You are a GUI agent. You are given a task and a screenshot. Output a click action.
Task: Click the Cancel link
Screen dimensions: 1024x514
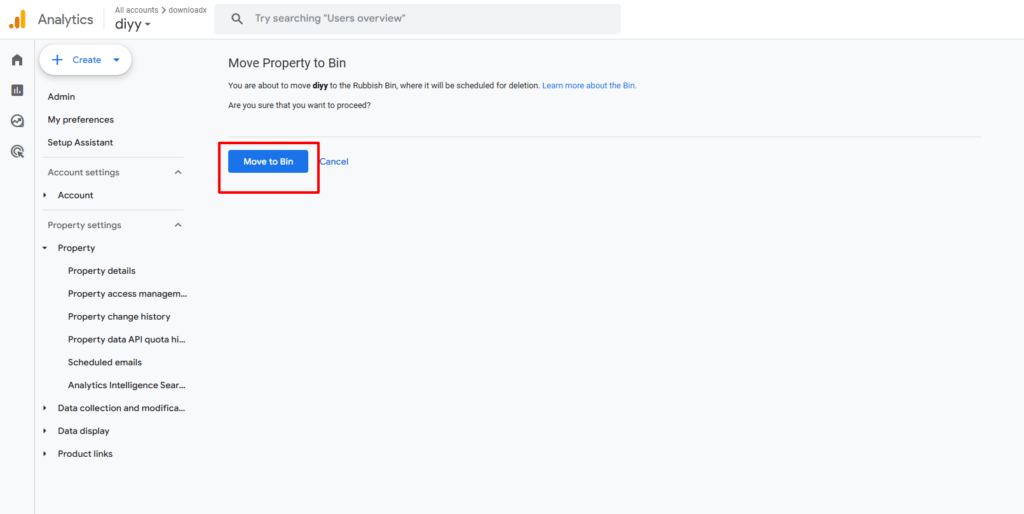point(334,161)
